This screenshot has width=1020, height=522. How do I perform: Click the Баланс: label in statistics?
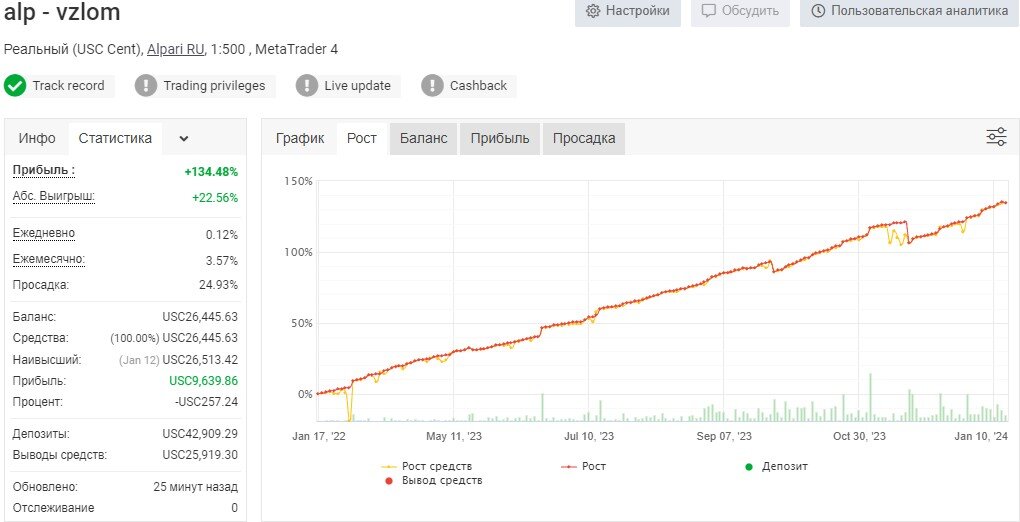tap(34, 317)
